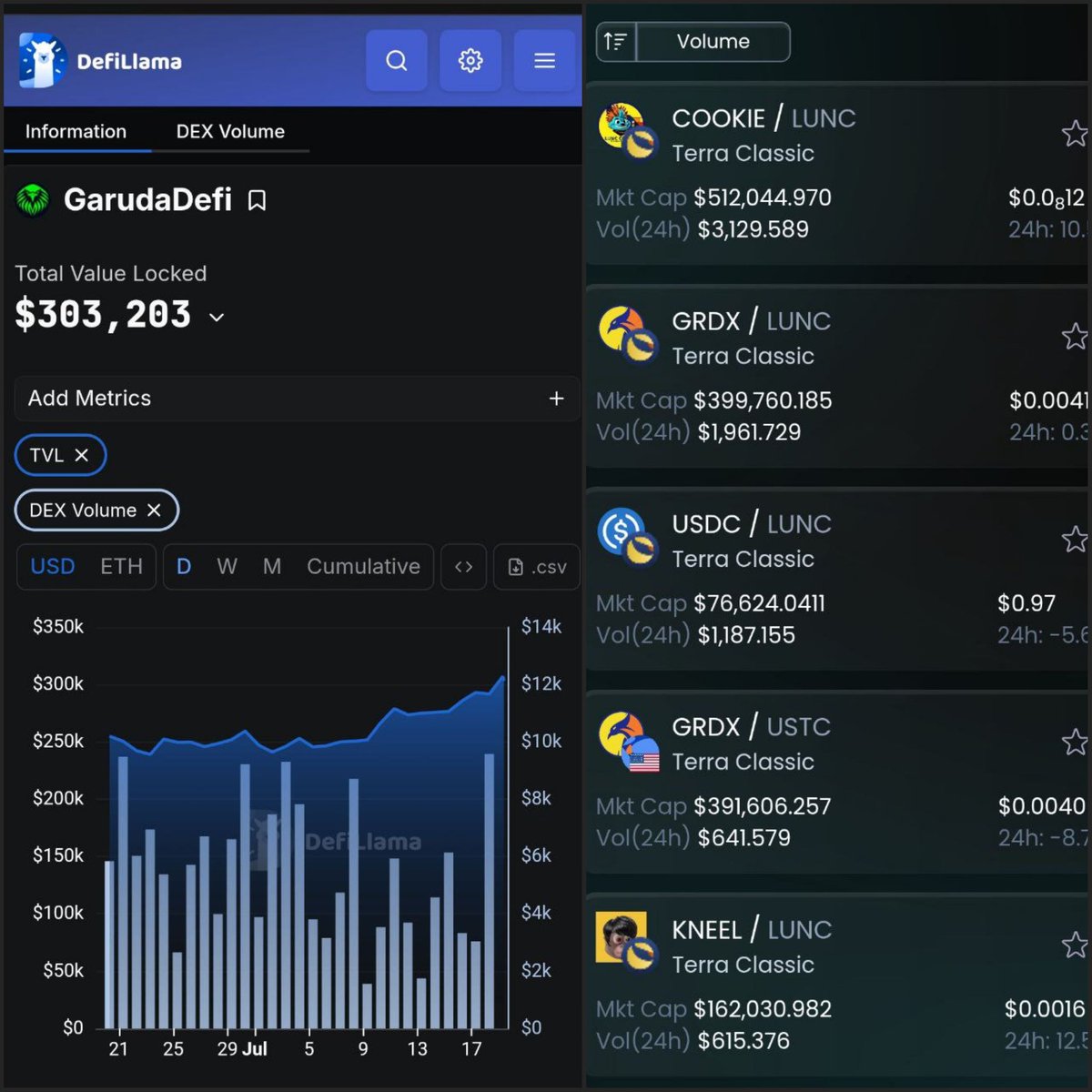Click volume value $615.376

coord(743,1041)
